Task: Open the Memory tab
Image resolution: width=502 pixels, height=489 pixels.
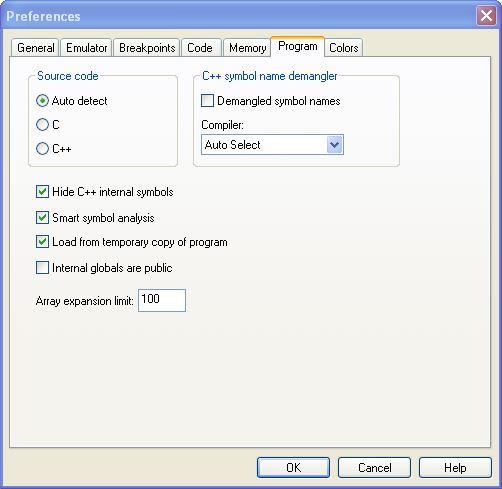Action: pyautogui.click(x=247, y=48)
